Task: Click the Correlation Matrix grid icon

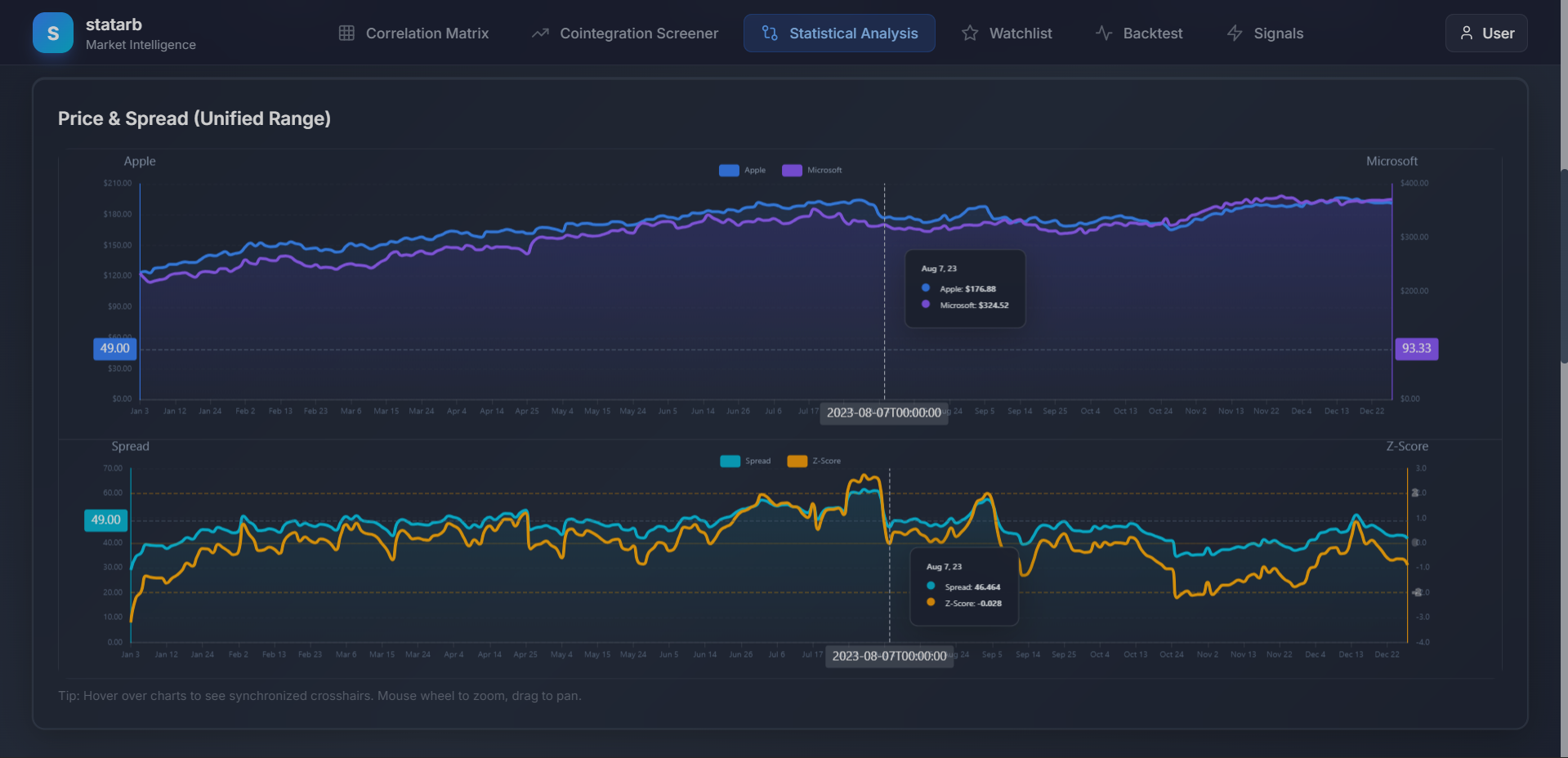Action: (x=346, y=33)
